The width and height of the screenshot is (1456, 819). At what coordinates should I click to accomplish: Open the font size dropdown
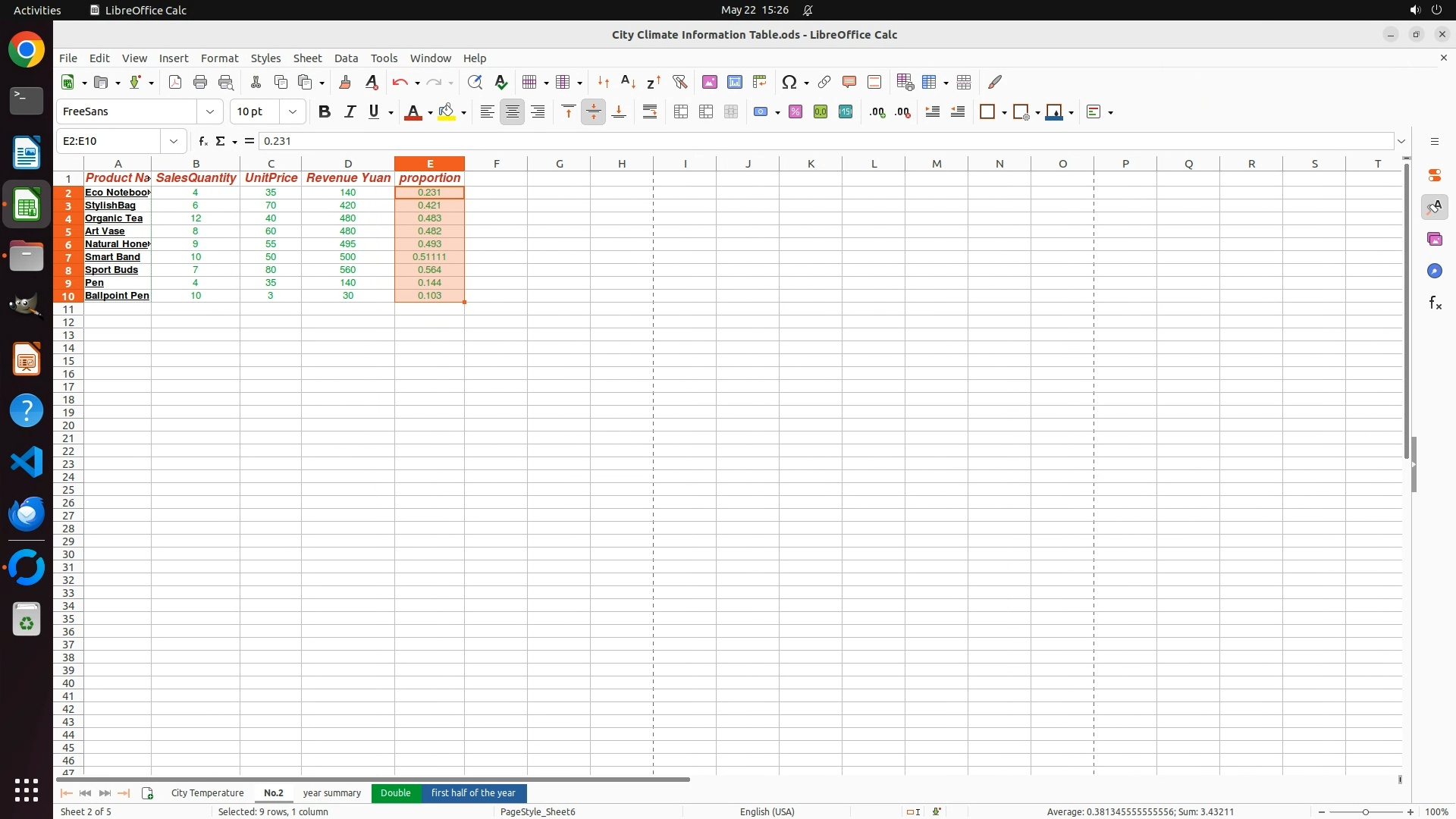click(293, 112)
